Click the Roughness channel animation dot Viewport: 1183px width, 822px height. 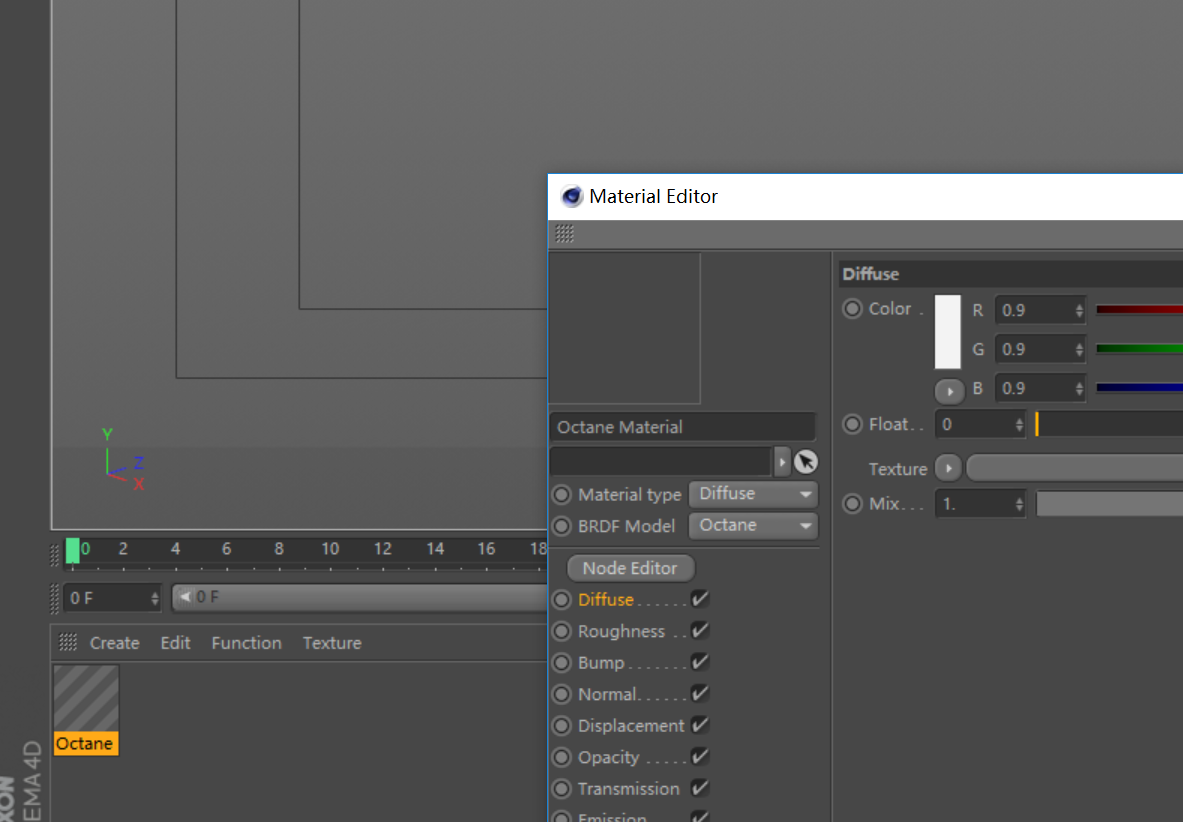(561, 631)
